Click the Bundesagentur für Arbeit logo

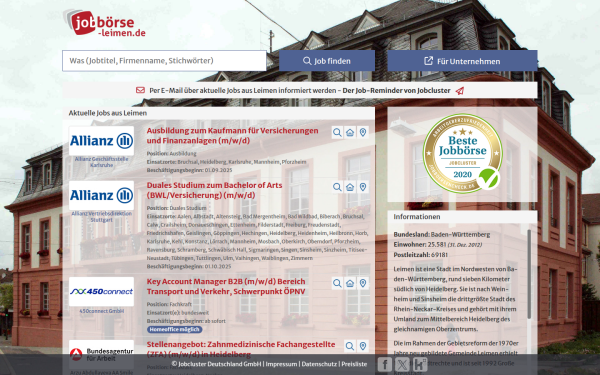[x=101, y=354]
